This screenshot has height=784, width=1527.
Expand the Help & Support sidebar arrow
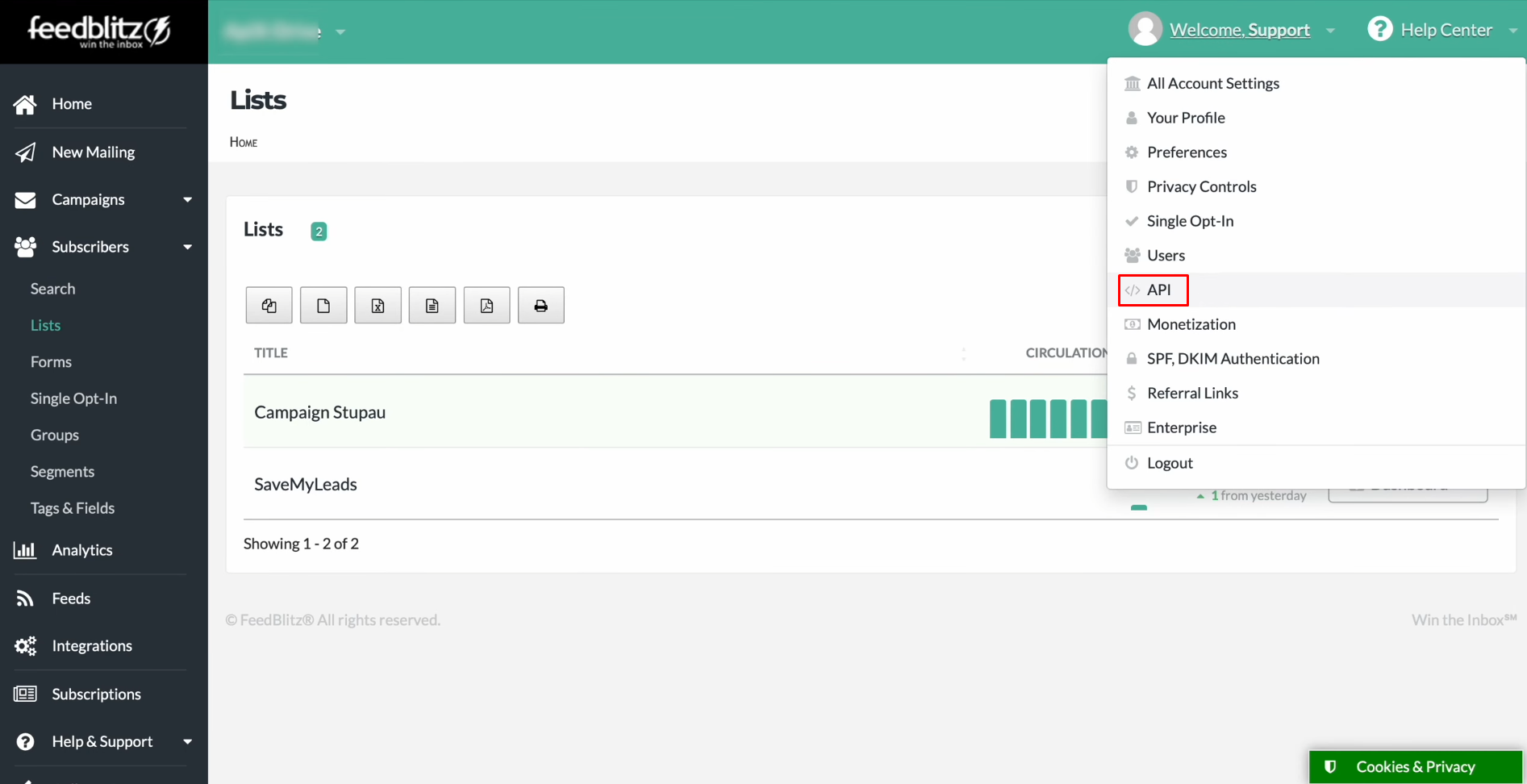(x=187, y=742)
